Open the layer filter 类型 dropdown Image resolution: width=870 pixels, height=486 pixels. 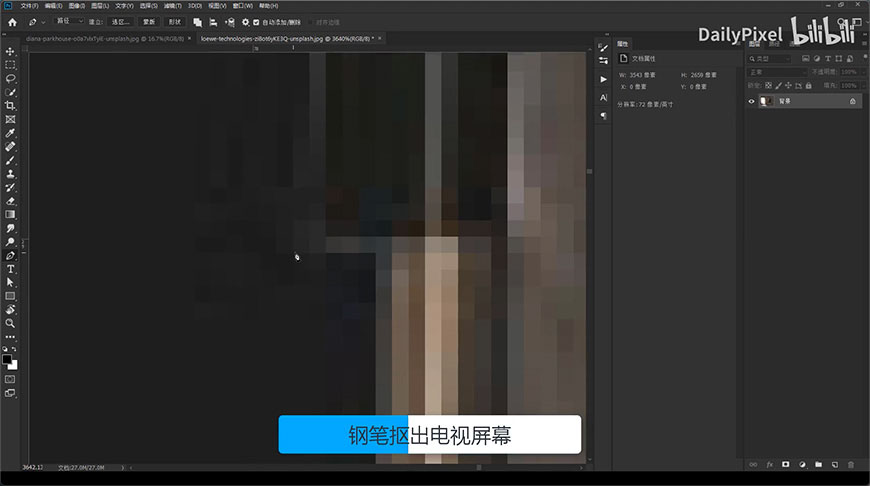point(770,58)
